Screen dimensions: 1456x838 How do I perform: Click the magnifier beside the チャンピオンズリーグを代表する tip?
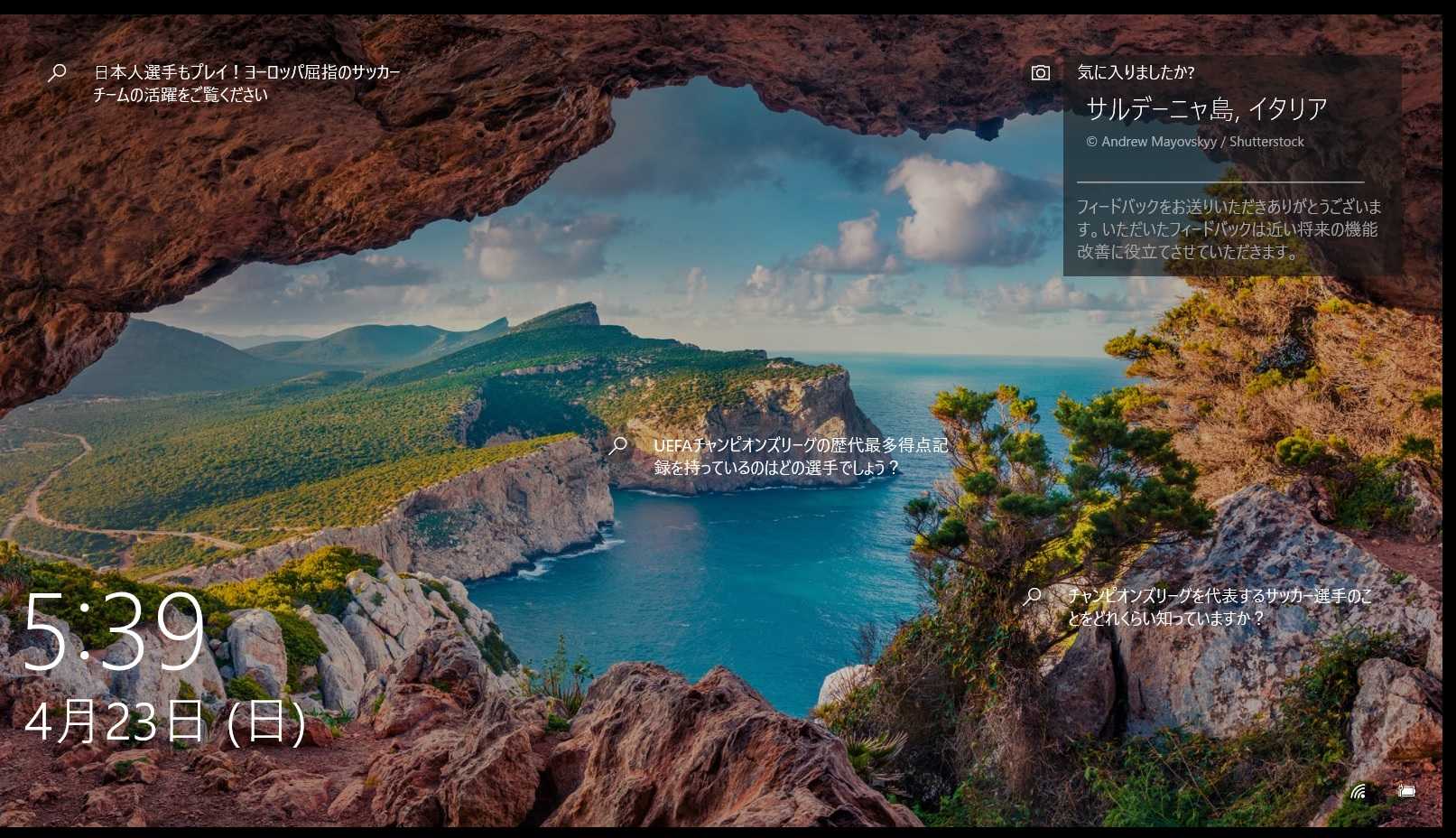tap(1033, 596)
